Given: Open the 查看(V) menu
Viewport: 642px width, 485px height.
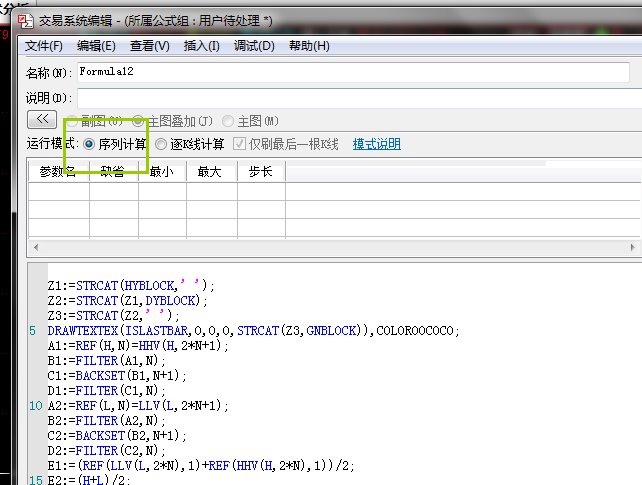Looking at the screenshot, I should (x=149, y=46).
